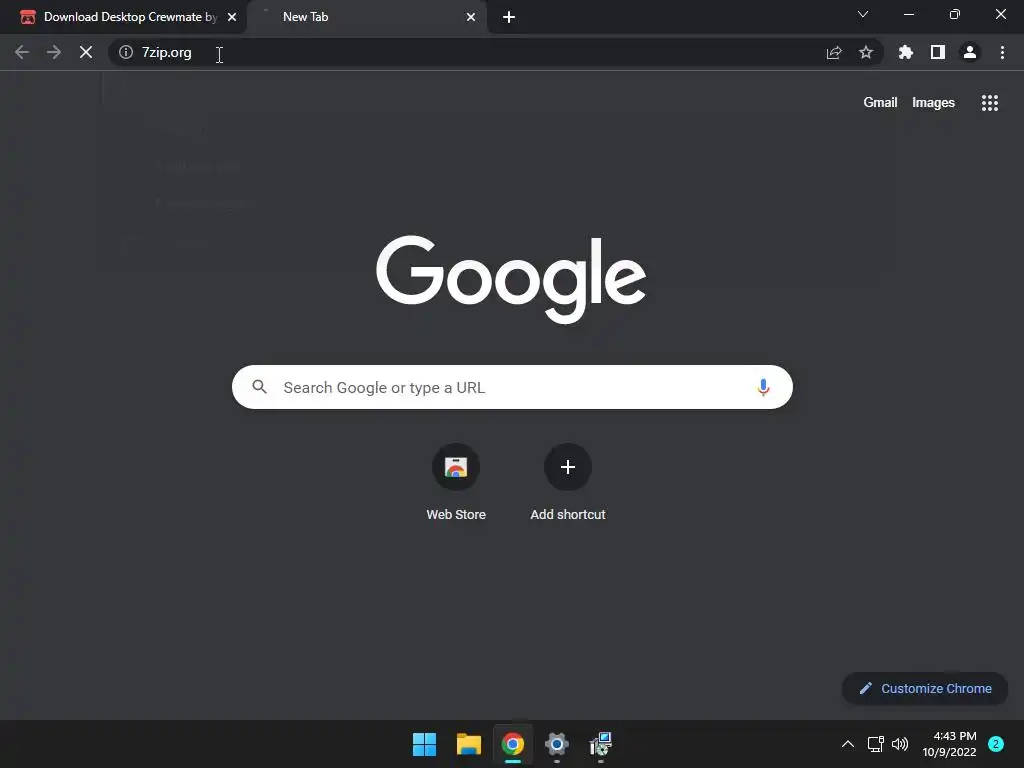Open the Settings gear on the taskbar

coord(556,744)
